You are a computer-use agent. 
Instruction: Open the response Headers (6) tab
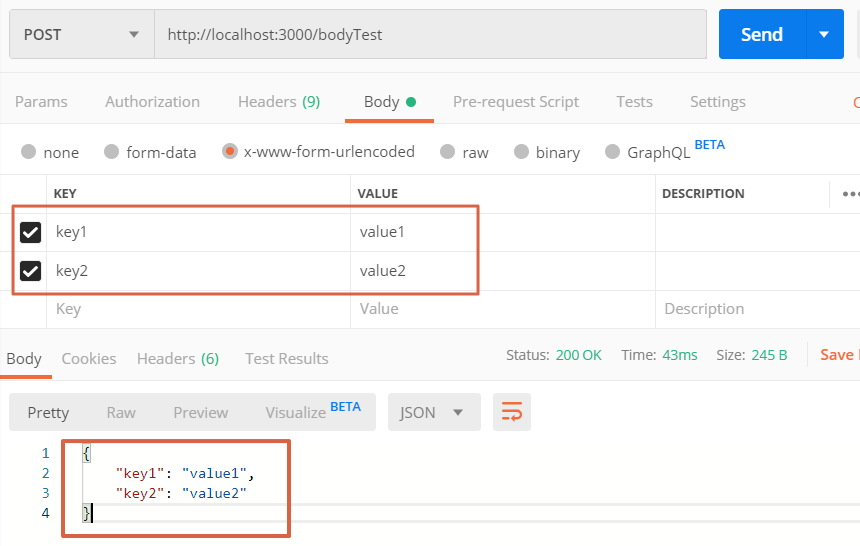[x=178, y=358]
